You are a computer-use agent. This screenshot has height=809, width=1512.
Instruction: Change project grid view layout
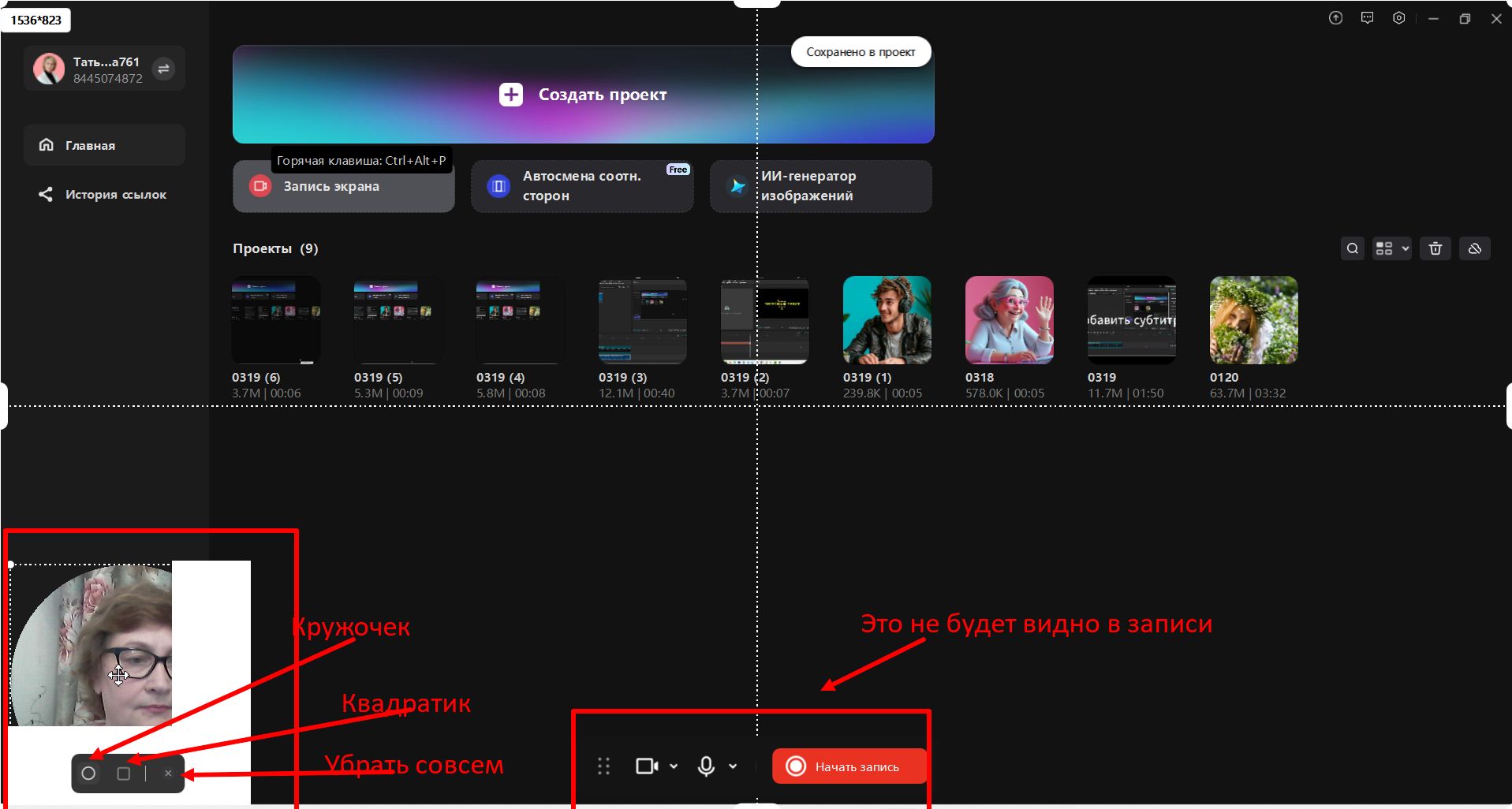click(1392, 248)
